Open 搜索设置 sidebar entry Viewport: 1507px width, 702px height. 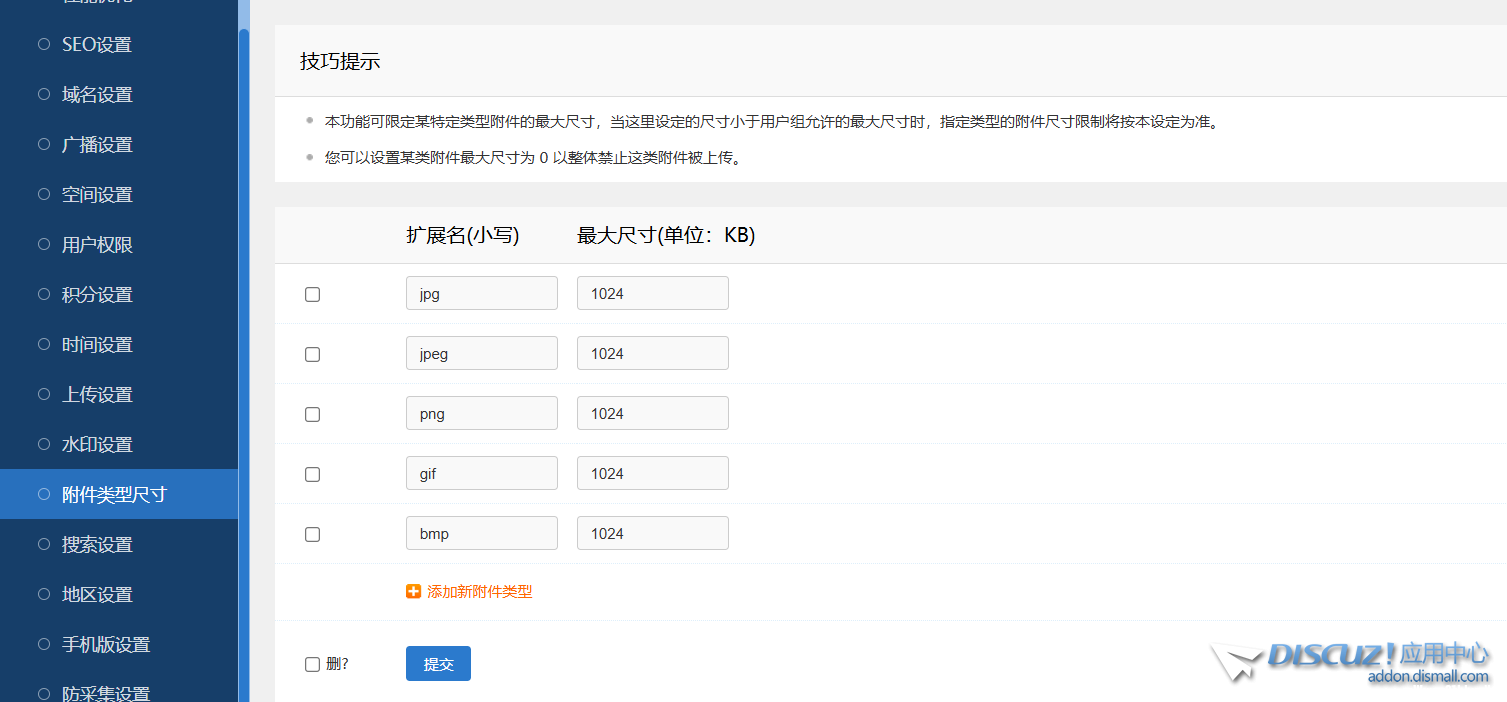pos(97,544)
